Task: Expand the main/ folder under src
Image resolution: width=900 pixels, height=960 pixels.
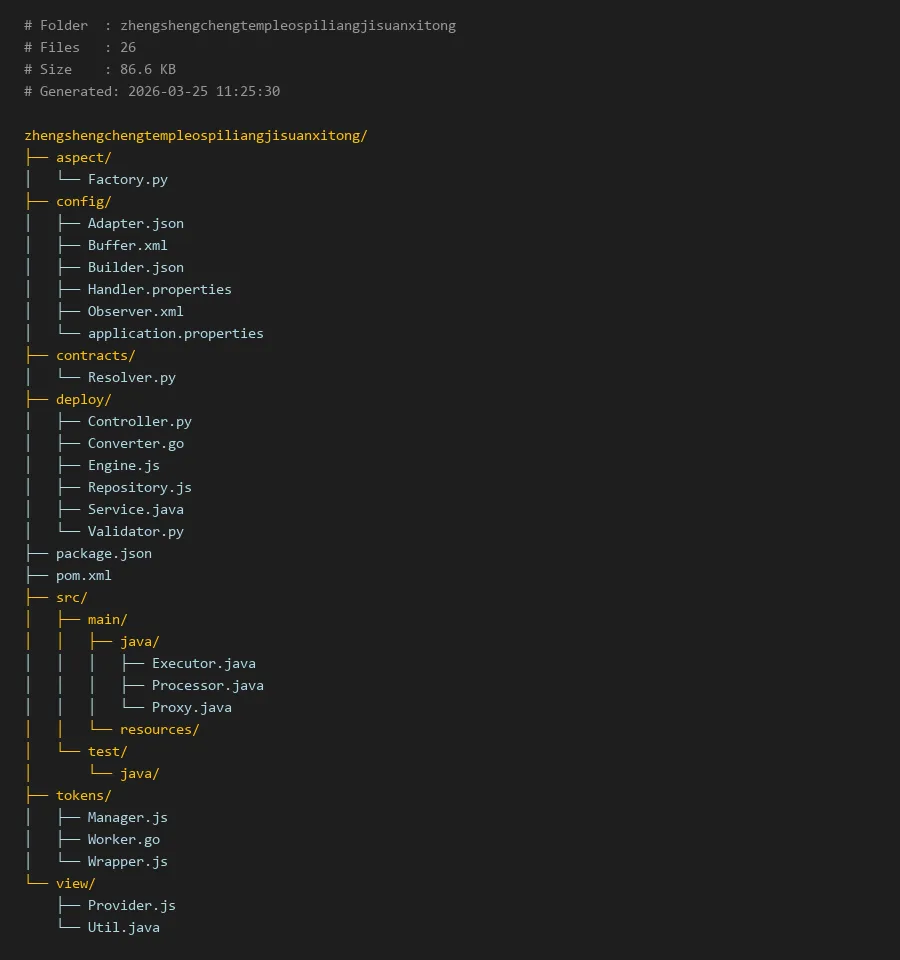Action: coord(107,619)
